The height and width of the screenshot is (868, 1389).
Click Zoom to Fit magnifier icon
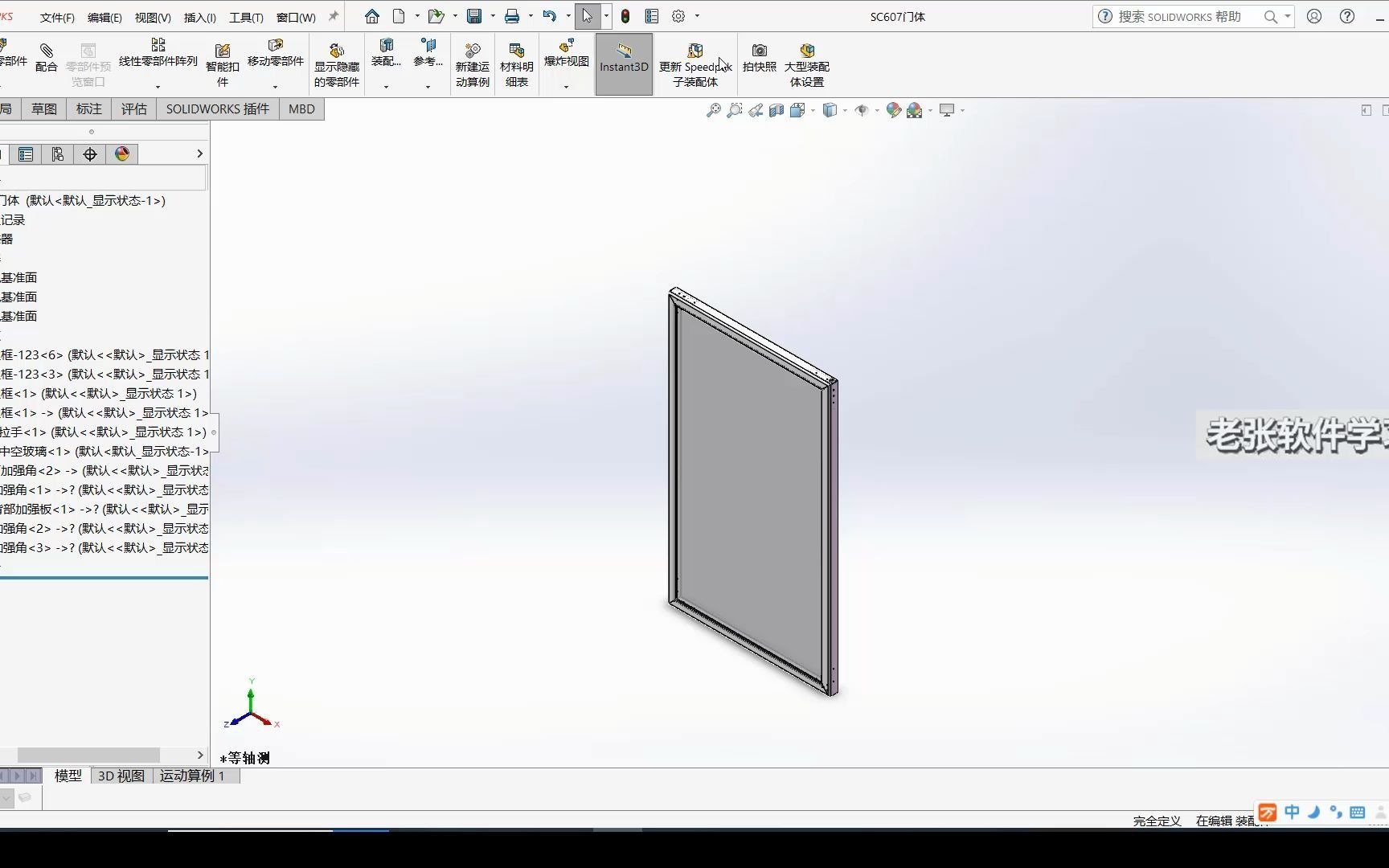click(x=714, y=110)
